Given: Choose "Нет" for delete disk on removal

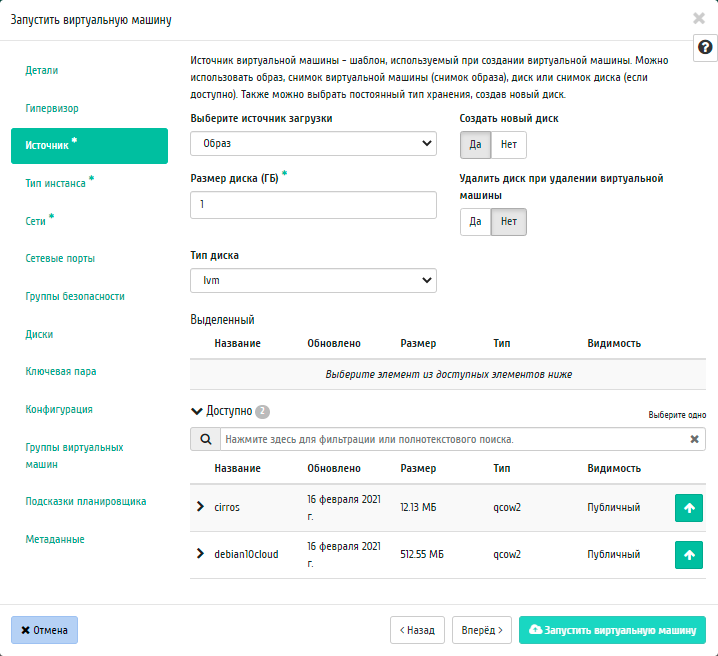Looking at the screenshot, I should (509, 221).
